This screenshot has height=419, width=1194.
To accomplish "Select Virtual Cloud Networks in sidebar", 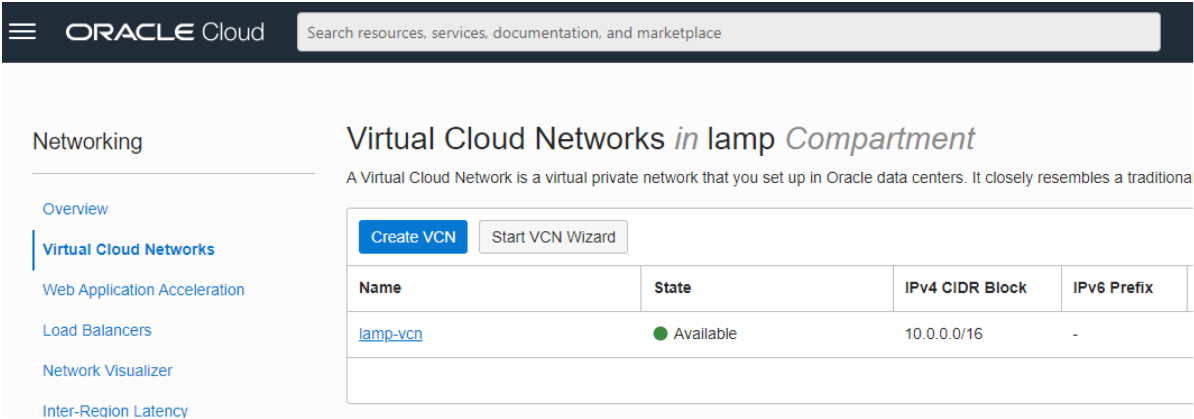I will 129,249.
